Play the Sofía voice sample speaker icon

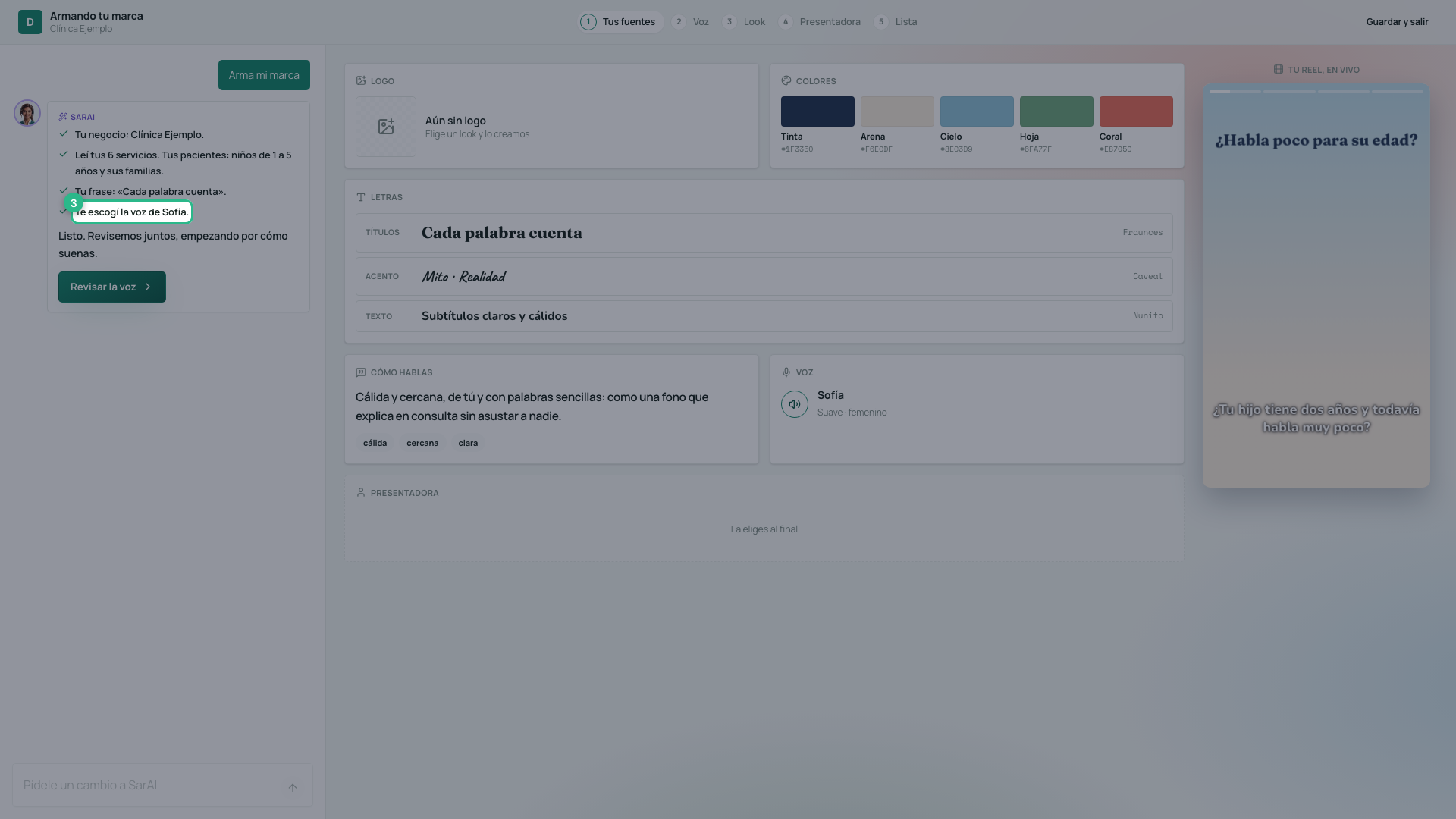click(795, 404)
